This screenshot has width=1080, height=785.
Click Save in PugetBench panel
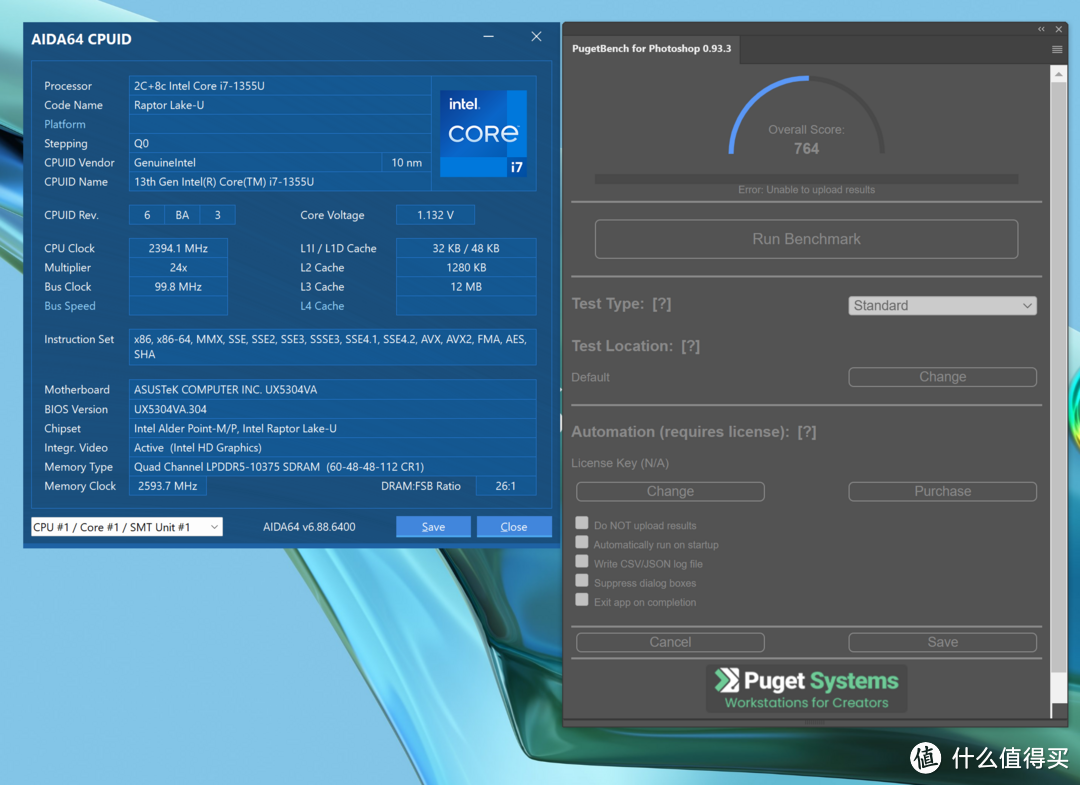[x=942, y=642]
